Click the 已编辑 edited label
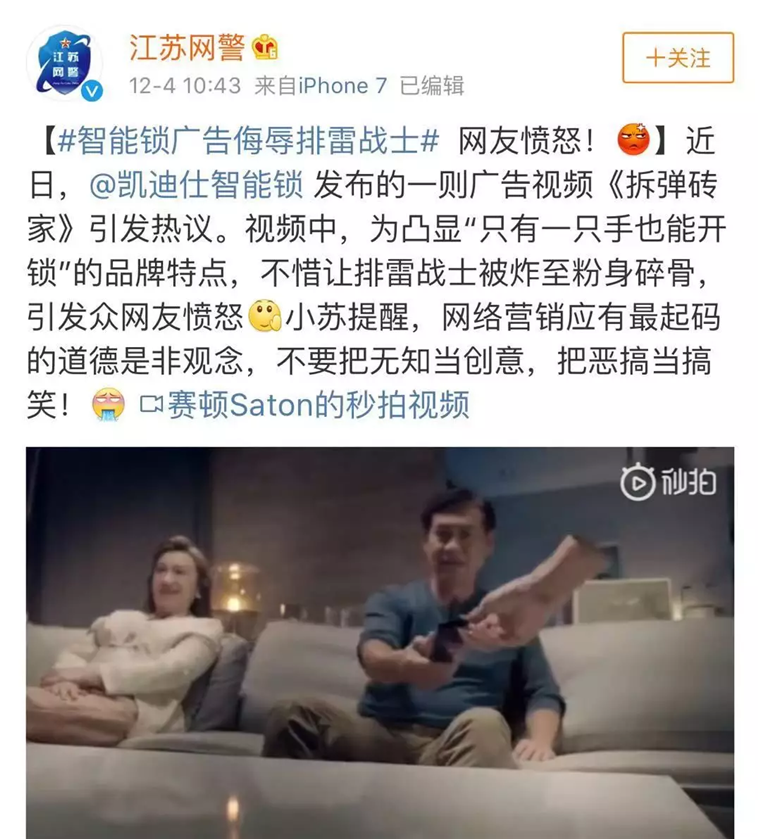760x839 pixels. [432, 86]
